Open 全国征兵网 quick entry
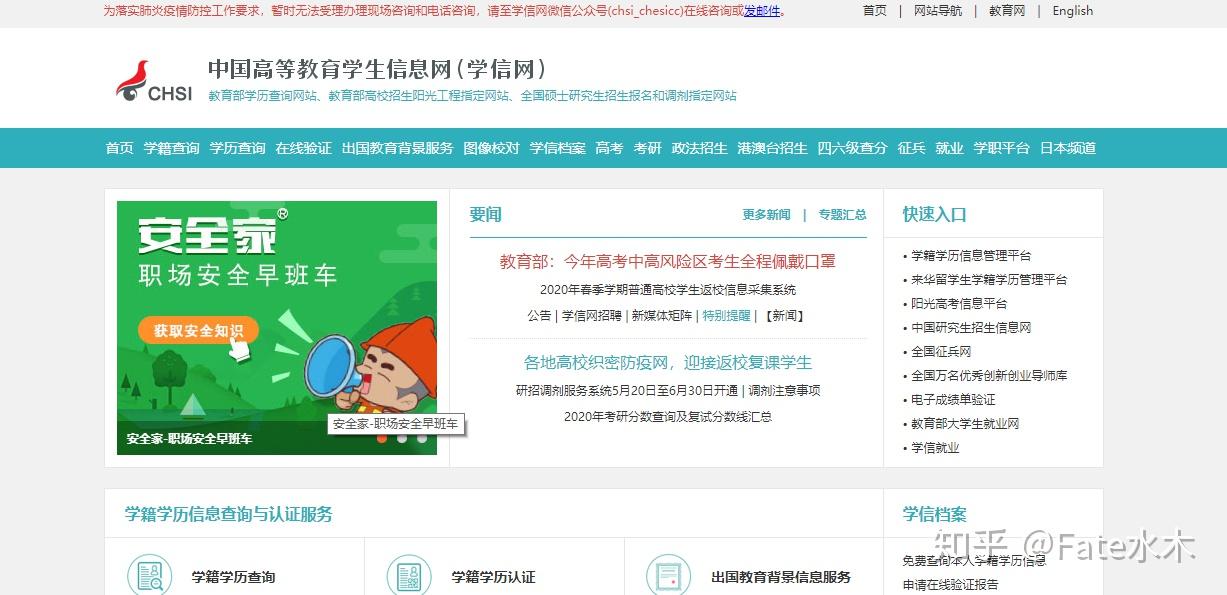Viewport: 1227px width, 595px height. 941,352
